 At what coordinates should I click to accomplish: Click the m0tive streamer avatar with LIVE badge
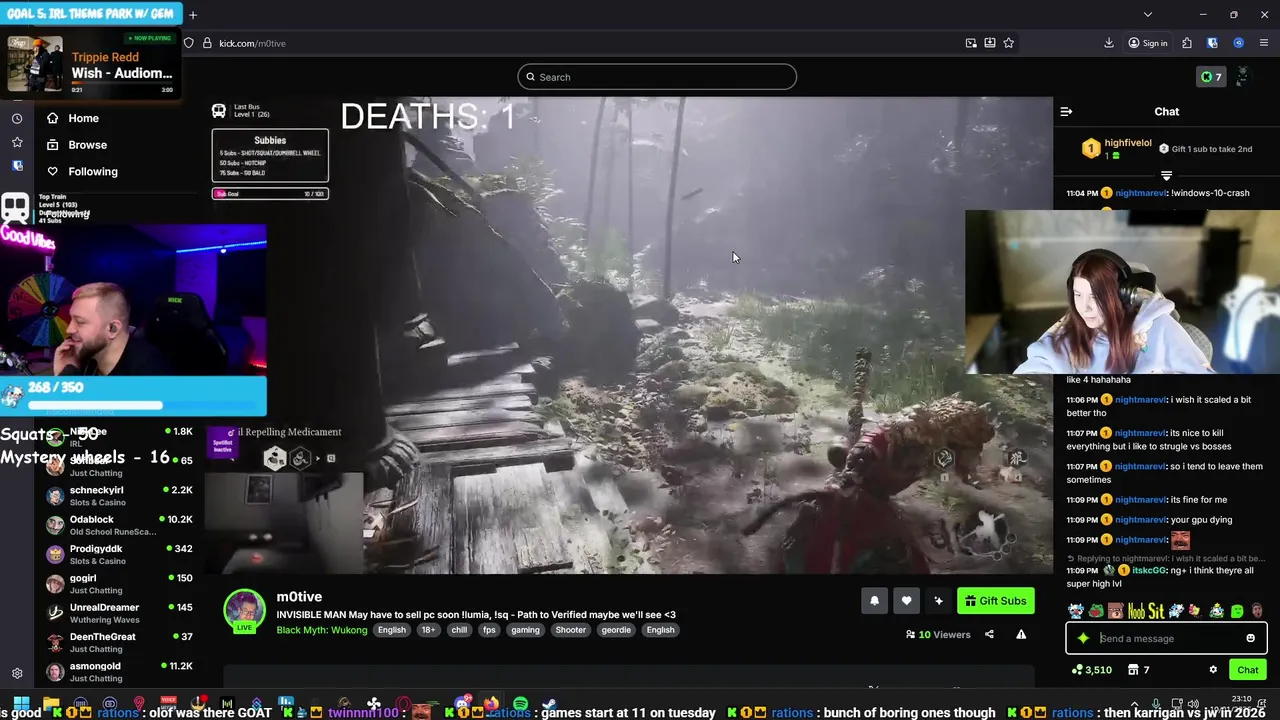pyautogui.click(x=244, y=611)
